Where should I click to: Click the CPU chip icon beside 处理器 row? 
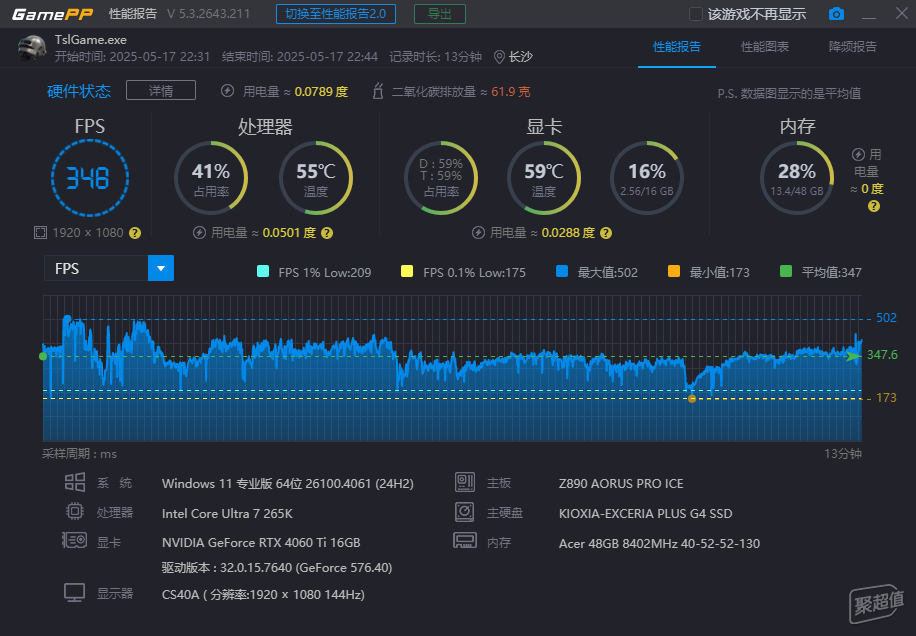coord(75,512)
